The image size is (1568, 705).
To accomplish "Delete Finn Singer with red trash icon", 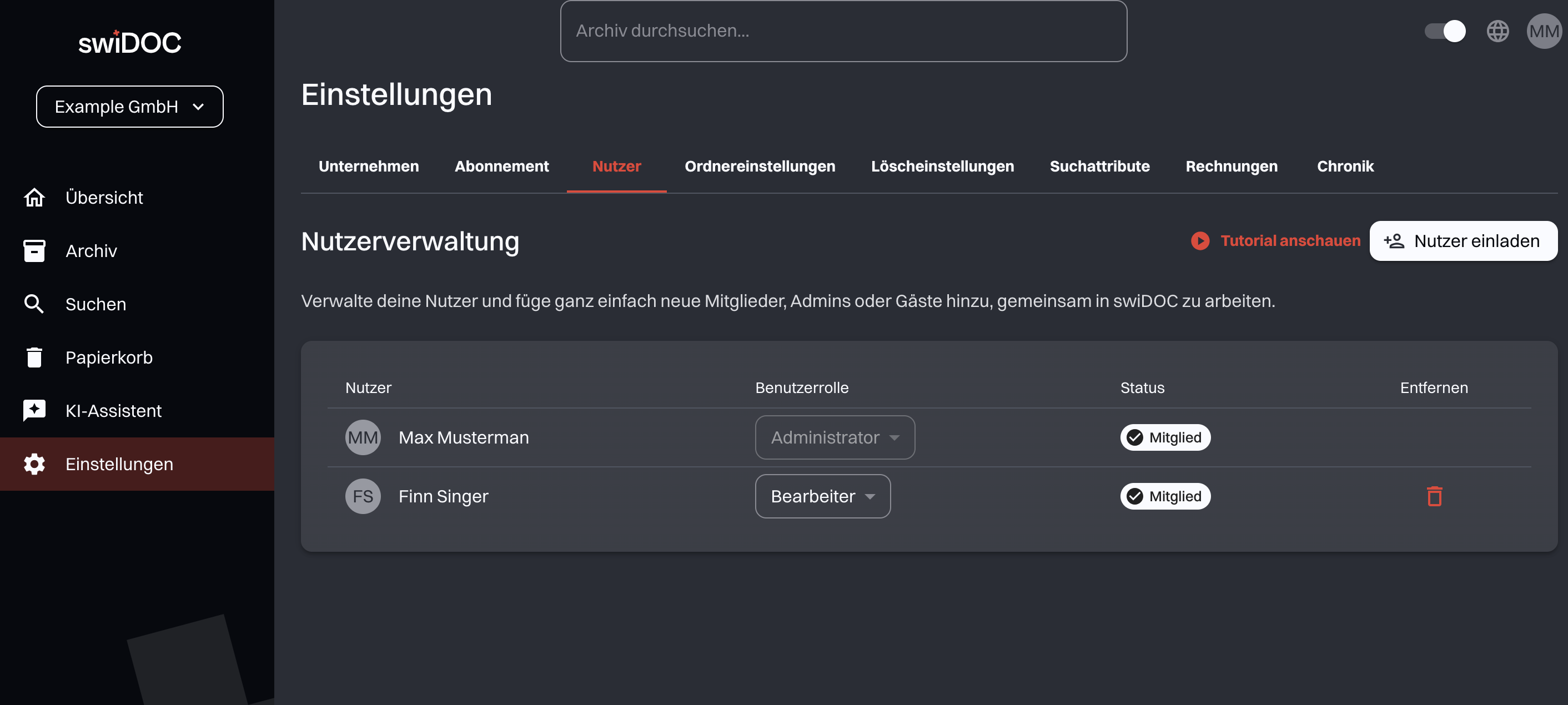I will [x=1434, y=496].
